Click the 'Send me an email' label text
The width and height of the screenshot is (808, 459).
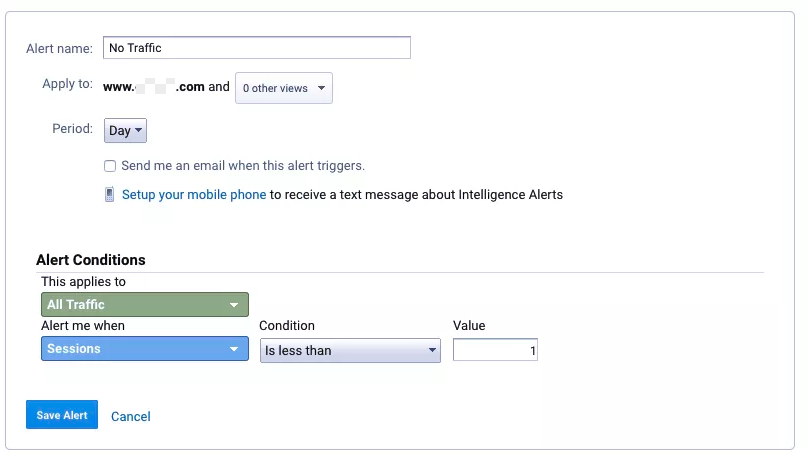[x=243, y=166]
